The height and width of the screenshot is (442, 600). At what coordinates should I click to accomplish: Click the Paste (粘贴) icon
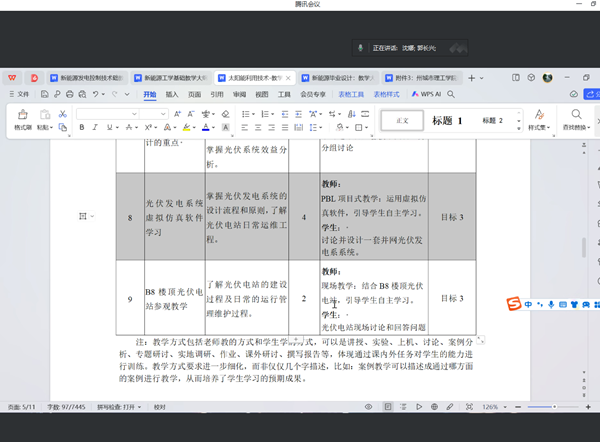pos(43,116)
